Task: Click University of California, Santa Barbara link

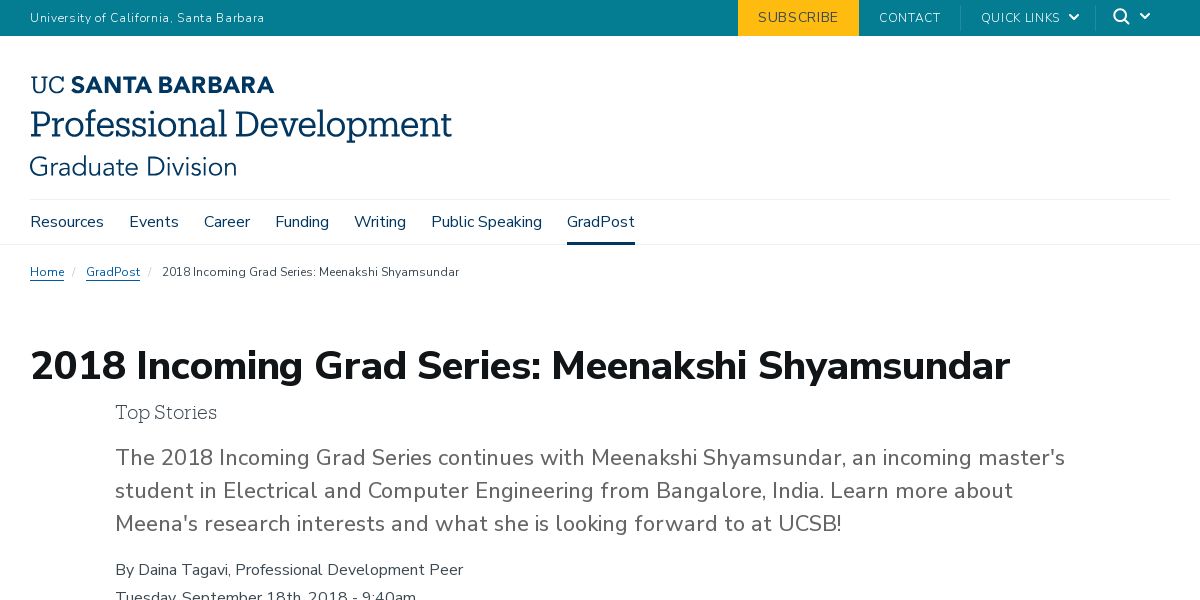Action: tap(147, 18)
